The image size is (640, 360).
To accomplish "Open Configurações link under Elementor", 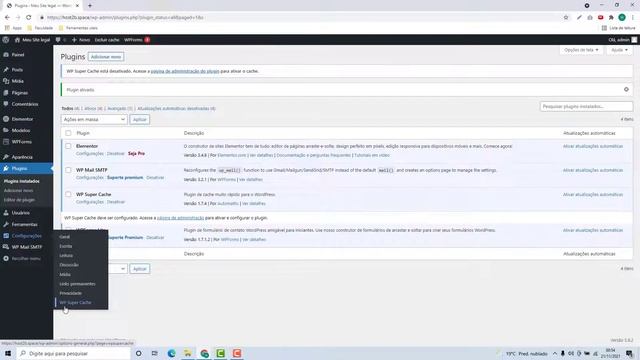I will 90,153.
